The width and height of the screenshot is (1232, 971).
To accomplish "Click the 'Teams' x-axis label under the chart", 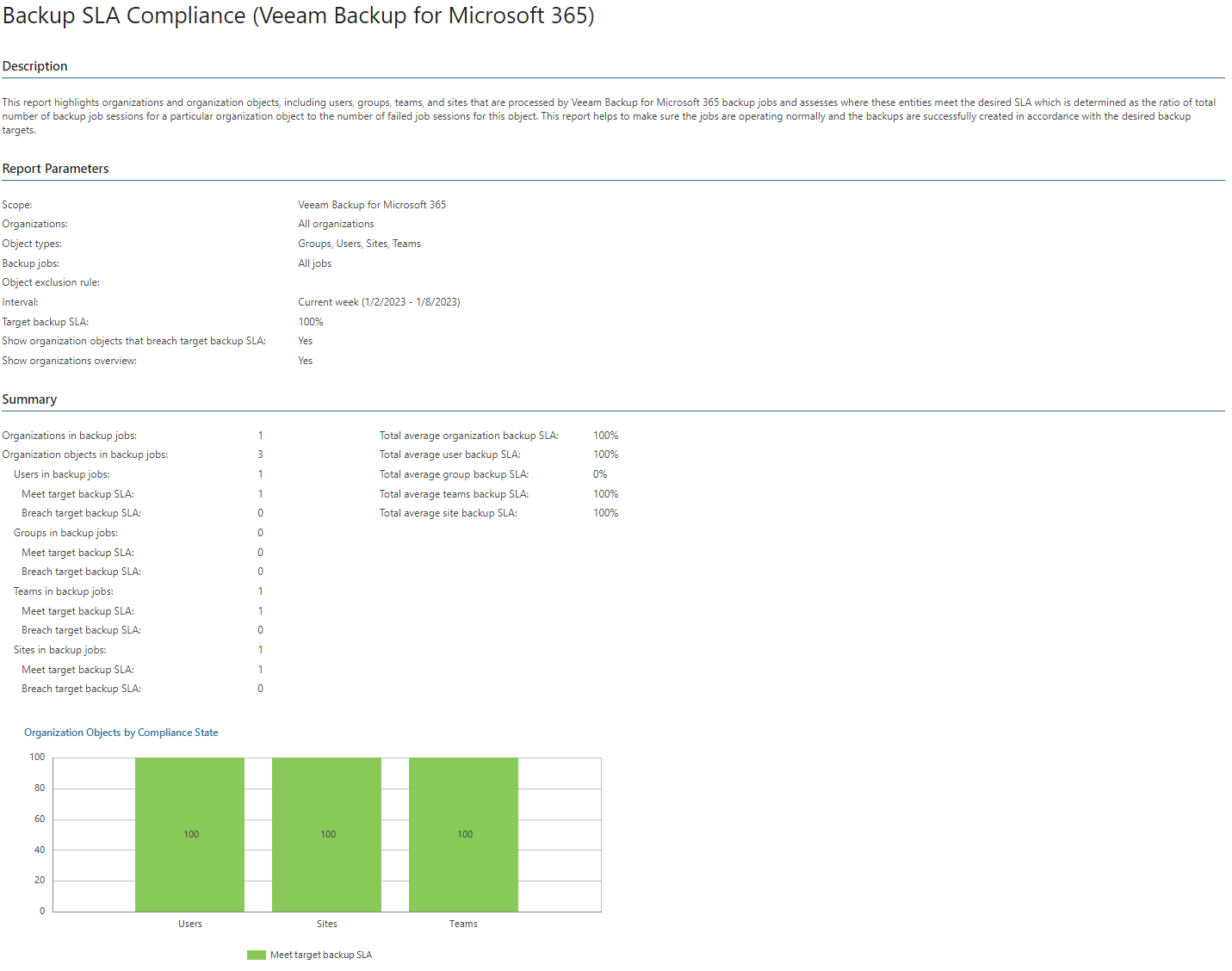I will tap(463, 924).
